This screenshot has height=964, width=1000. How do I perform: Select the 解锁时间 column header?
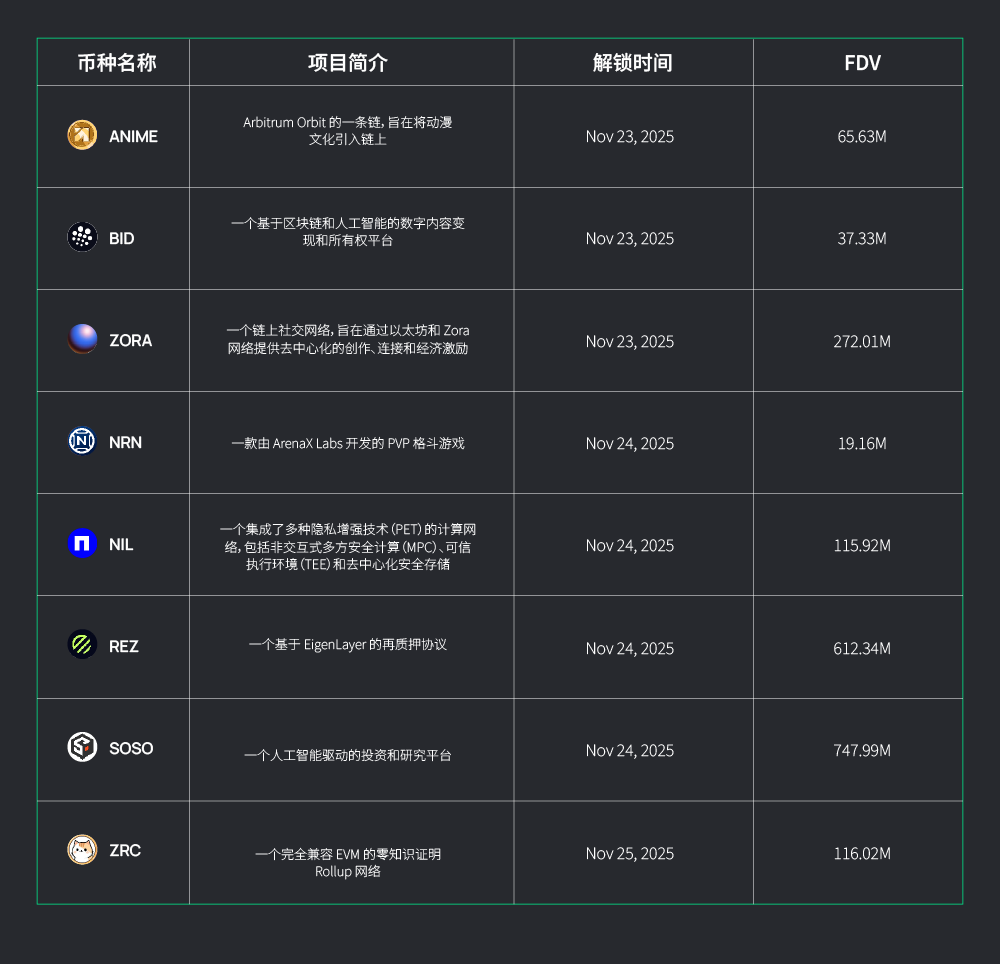coord(632,63)
